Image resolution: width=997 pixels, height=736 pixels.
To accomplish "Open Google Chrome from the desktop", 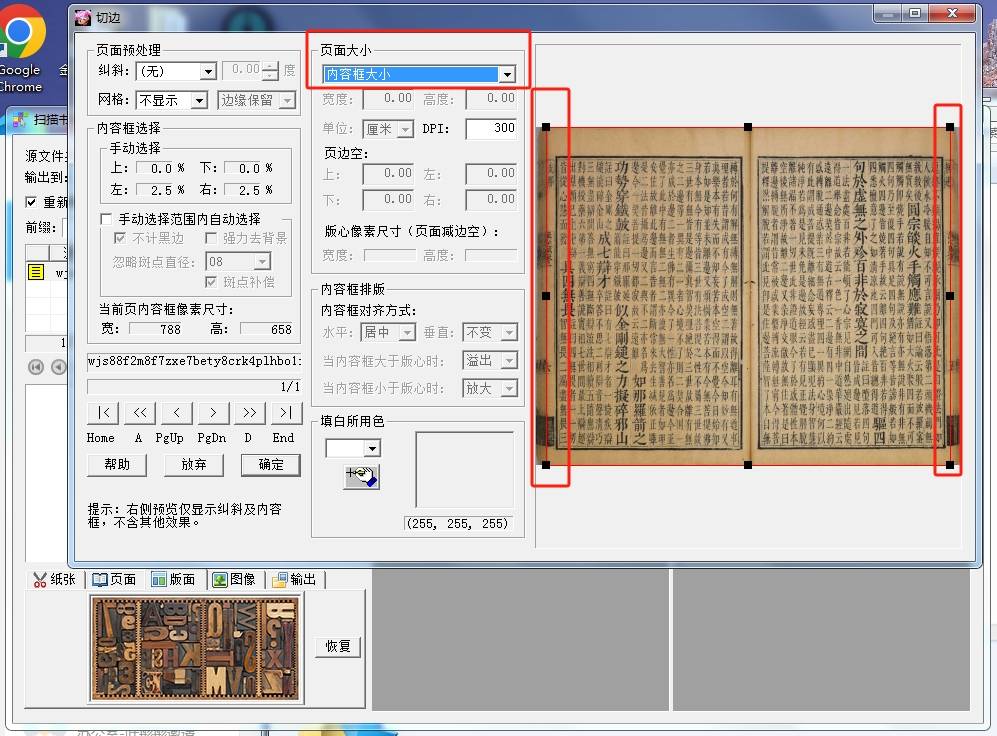I will coord(19,47).
